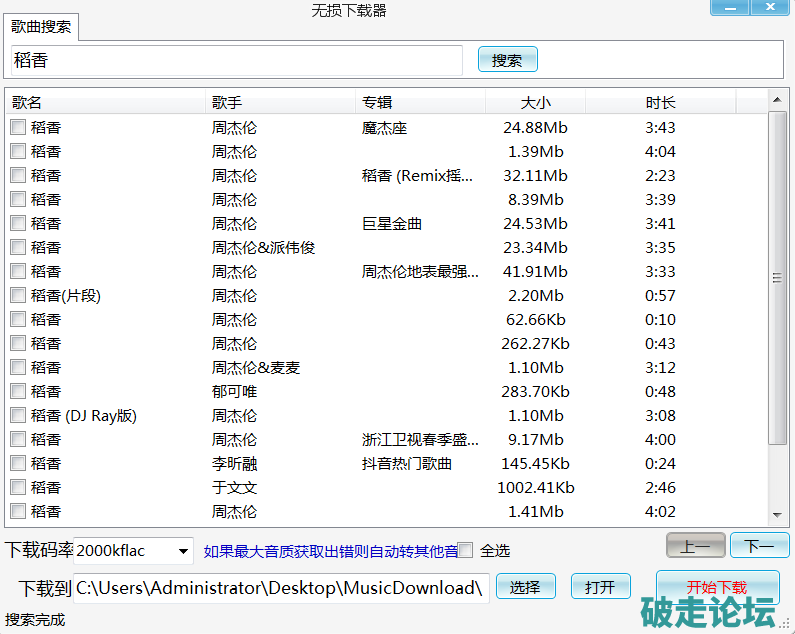Click 选择 to choose the download folder
Image resolution: width=795 pixels, height=634 pixels.
[525, 587]
